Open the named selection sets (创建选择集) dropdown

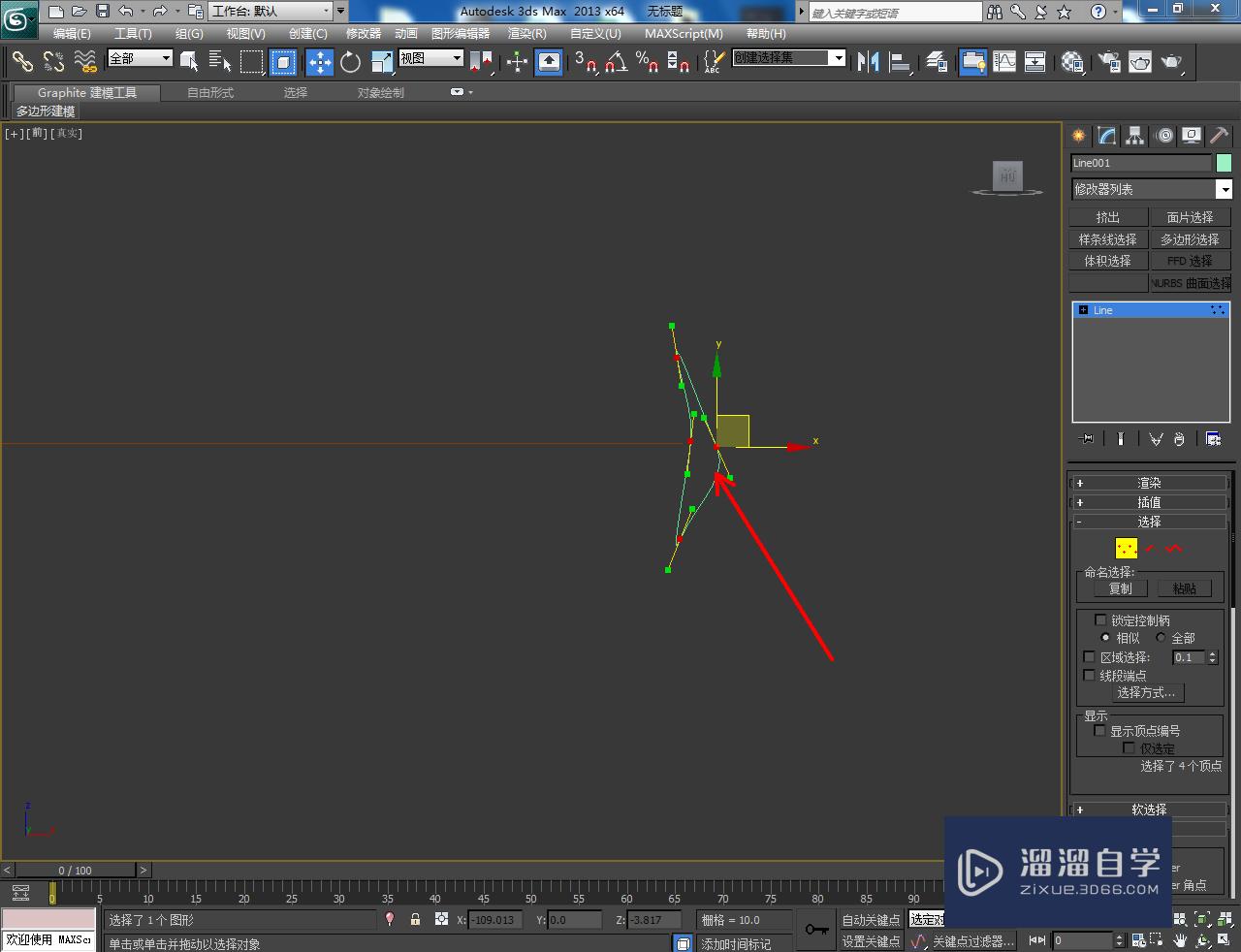(x=788, y=58)
